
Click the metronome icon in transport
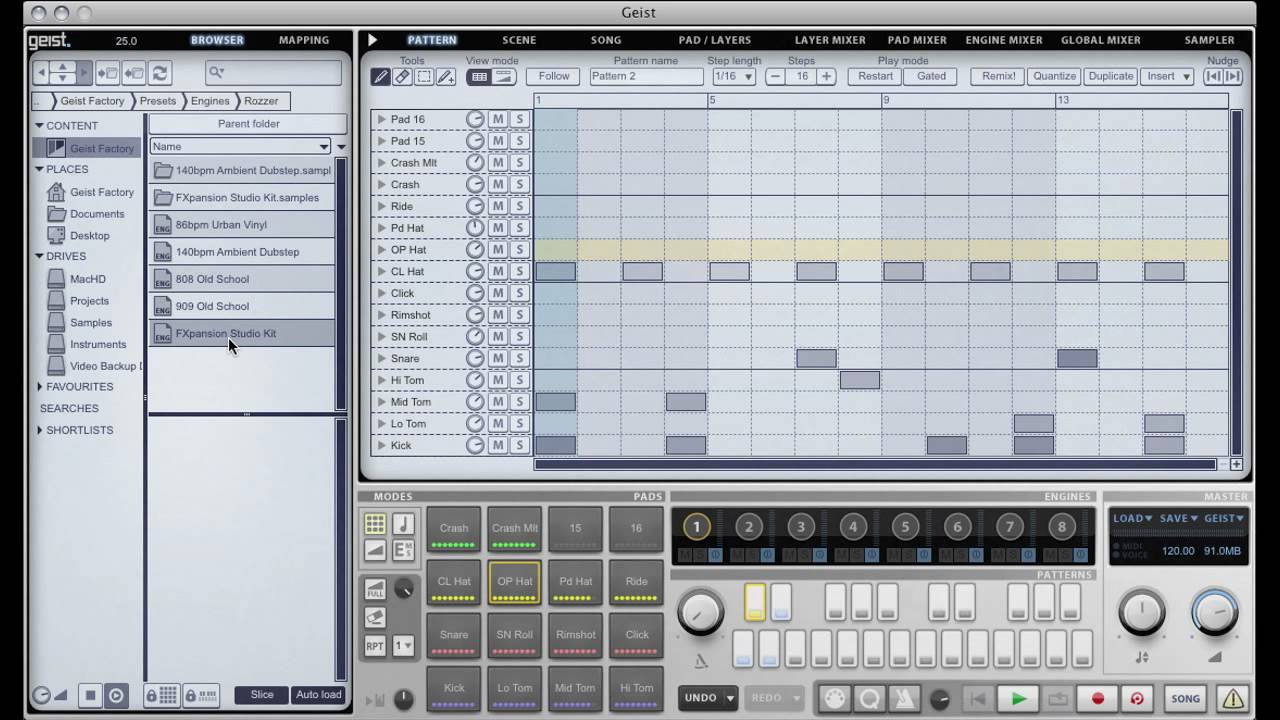(905, 699)
